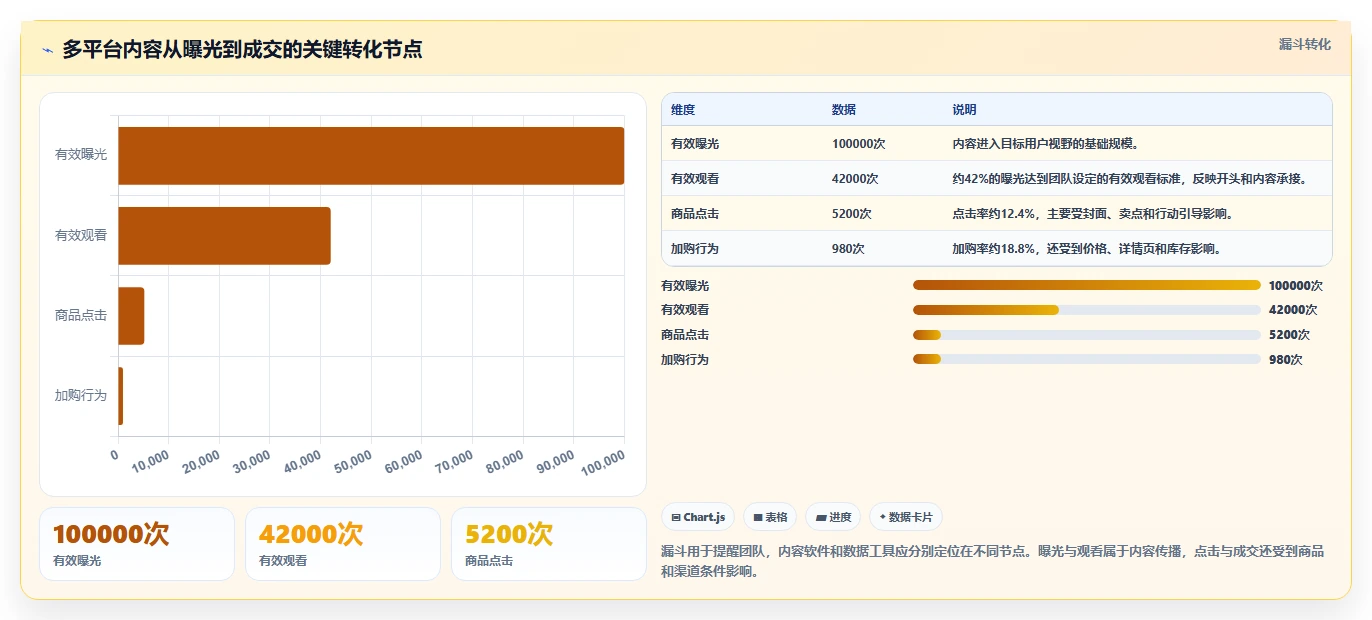
Task: Select the 进度 chip
Action: pos(833,517)
